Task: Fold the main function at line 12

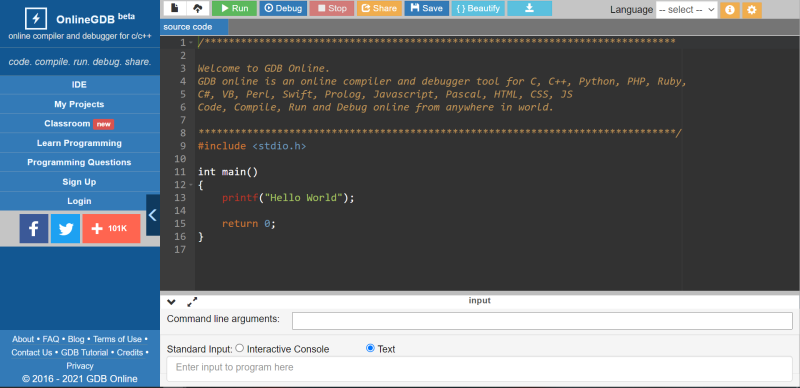Action: point(191,185)
